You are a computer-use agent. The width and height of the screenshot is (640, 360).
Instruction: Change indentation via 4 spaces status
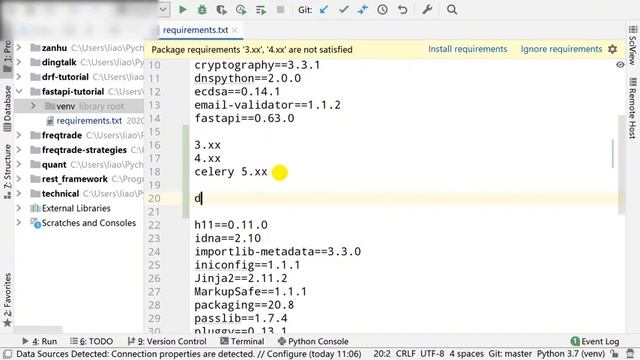[x=467, y=354]
